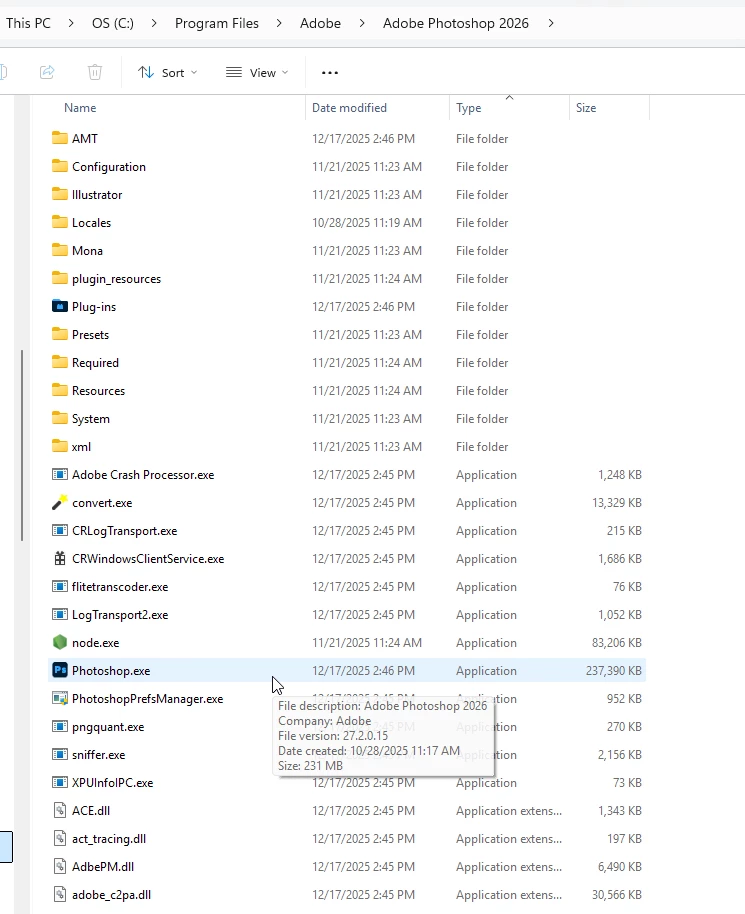745x914 pixels.
Task: Click the Plug-ins folder icon
Action: pos(60,306)
